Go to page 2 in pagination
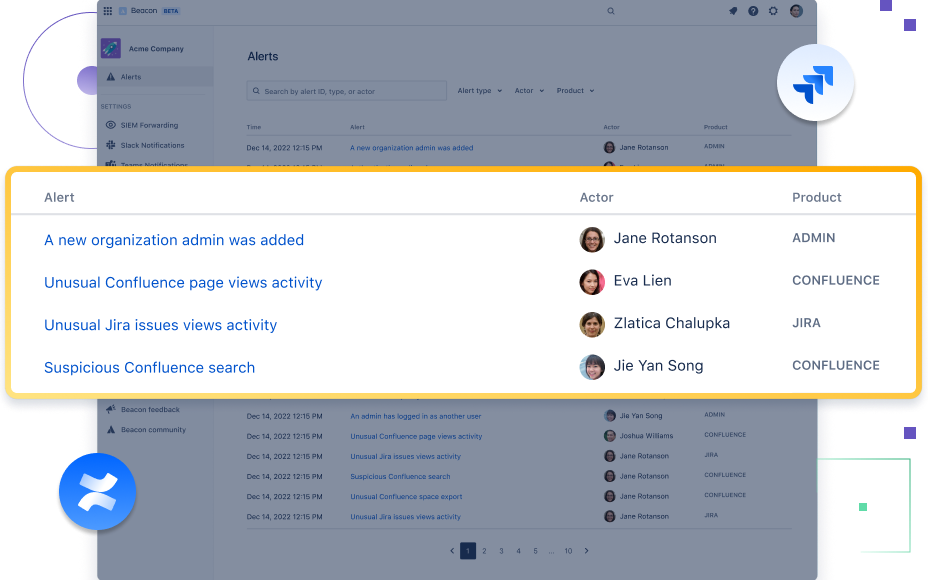This screenshot has width=928, height=580. (x=484, y=550)
